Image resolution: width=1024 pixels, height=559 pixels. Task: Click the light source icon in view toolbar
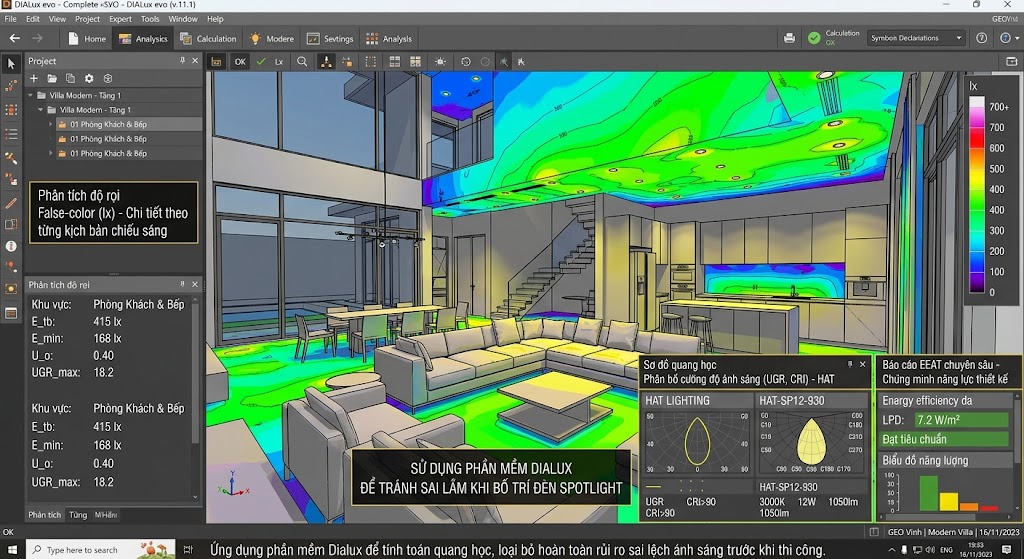pyautogui.click(x=440, y=61)
